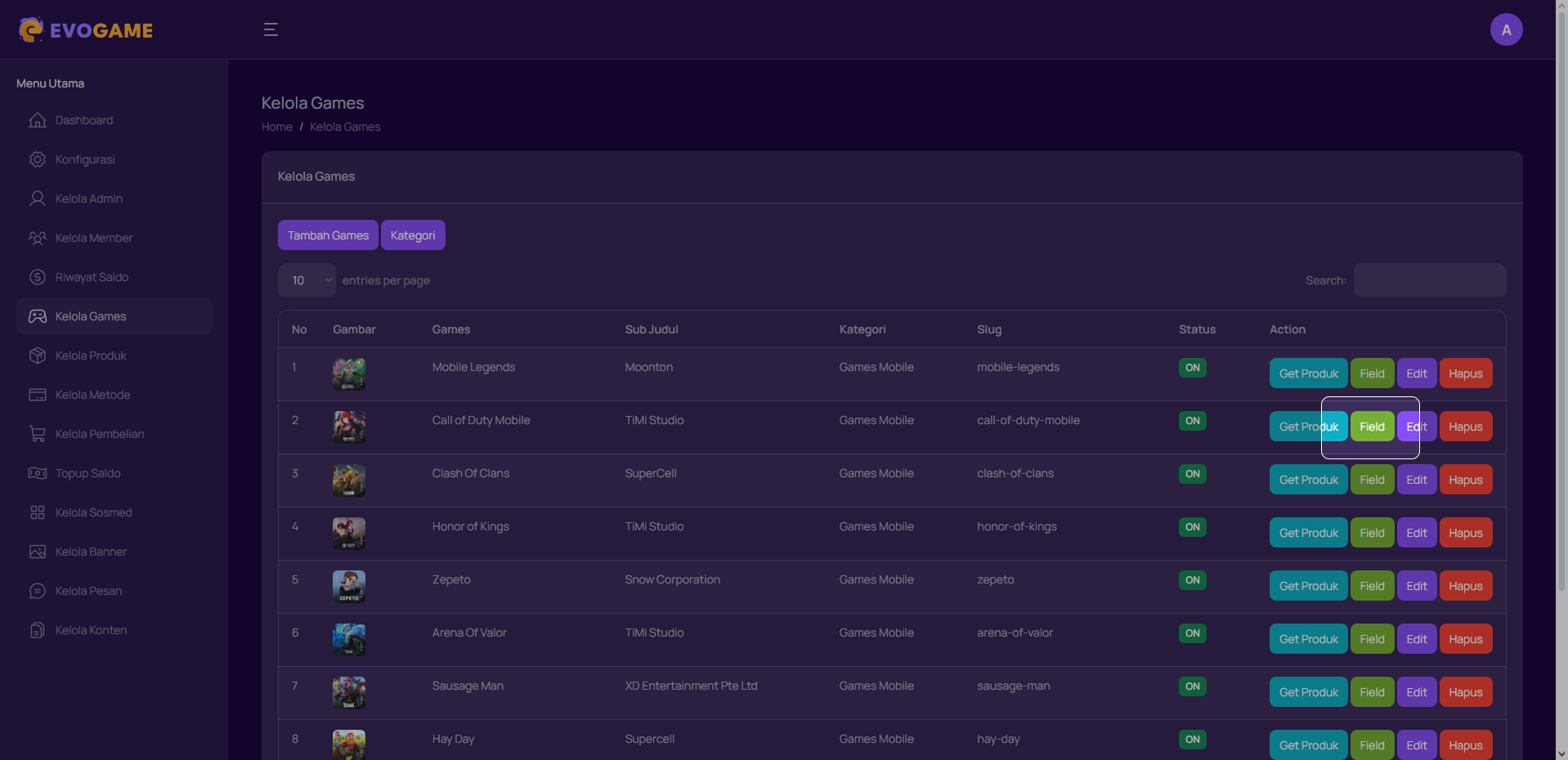The width and height of the screenshot is (1568, 760).
Task: Toggle ON status for Call of Duty Mobile
Action: pos(1193,421)
